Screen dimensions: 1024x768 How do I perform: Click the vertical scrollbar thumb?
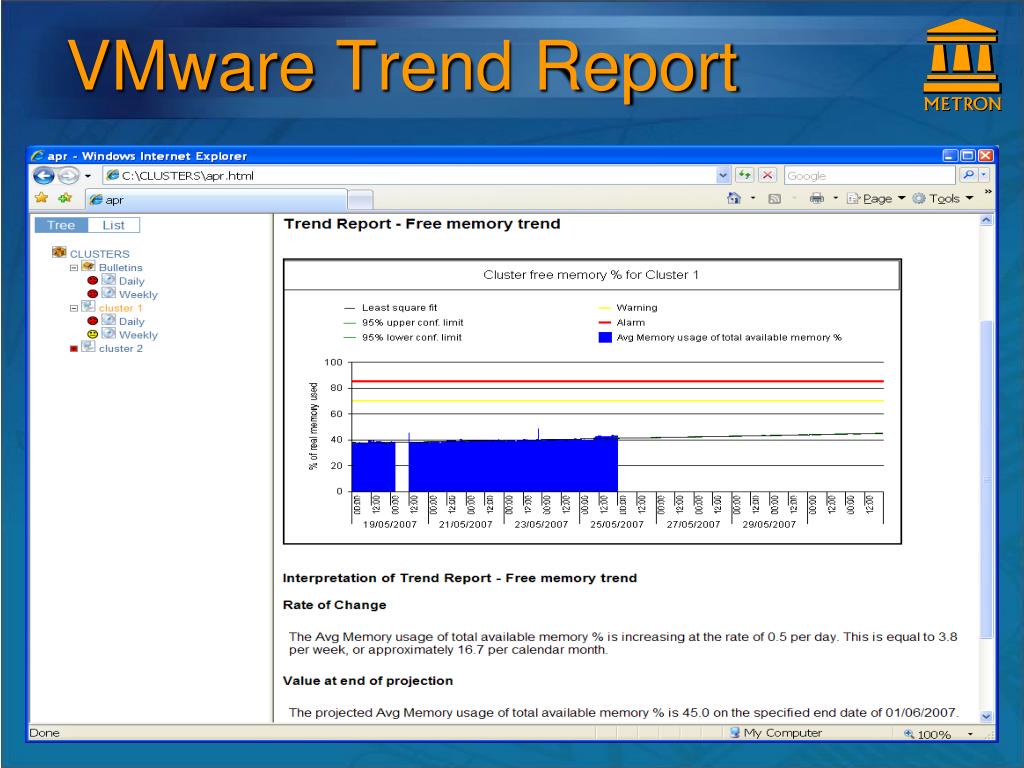click(986, 480)
